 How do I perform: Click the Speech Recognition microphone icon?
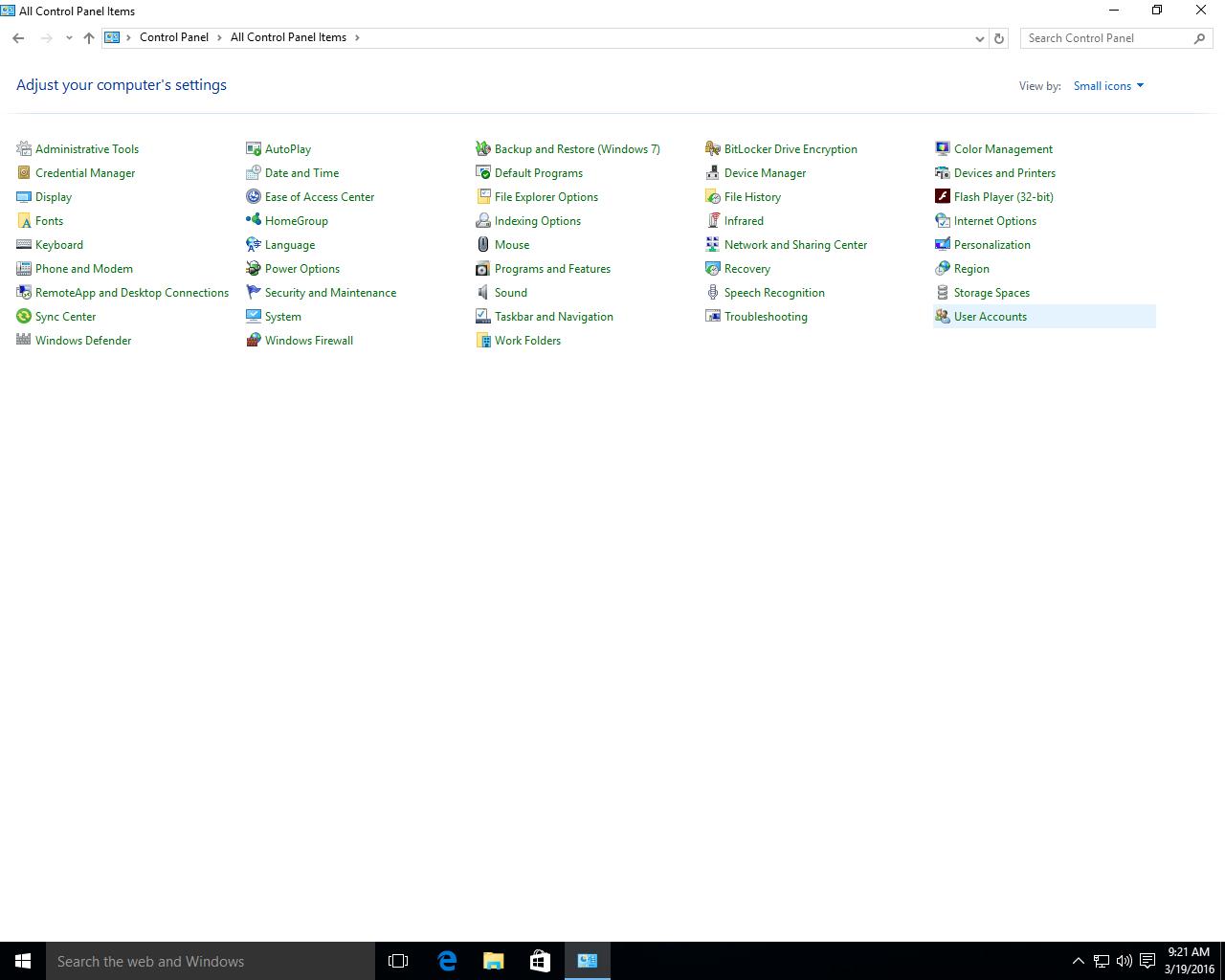coord(713,292)
